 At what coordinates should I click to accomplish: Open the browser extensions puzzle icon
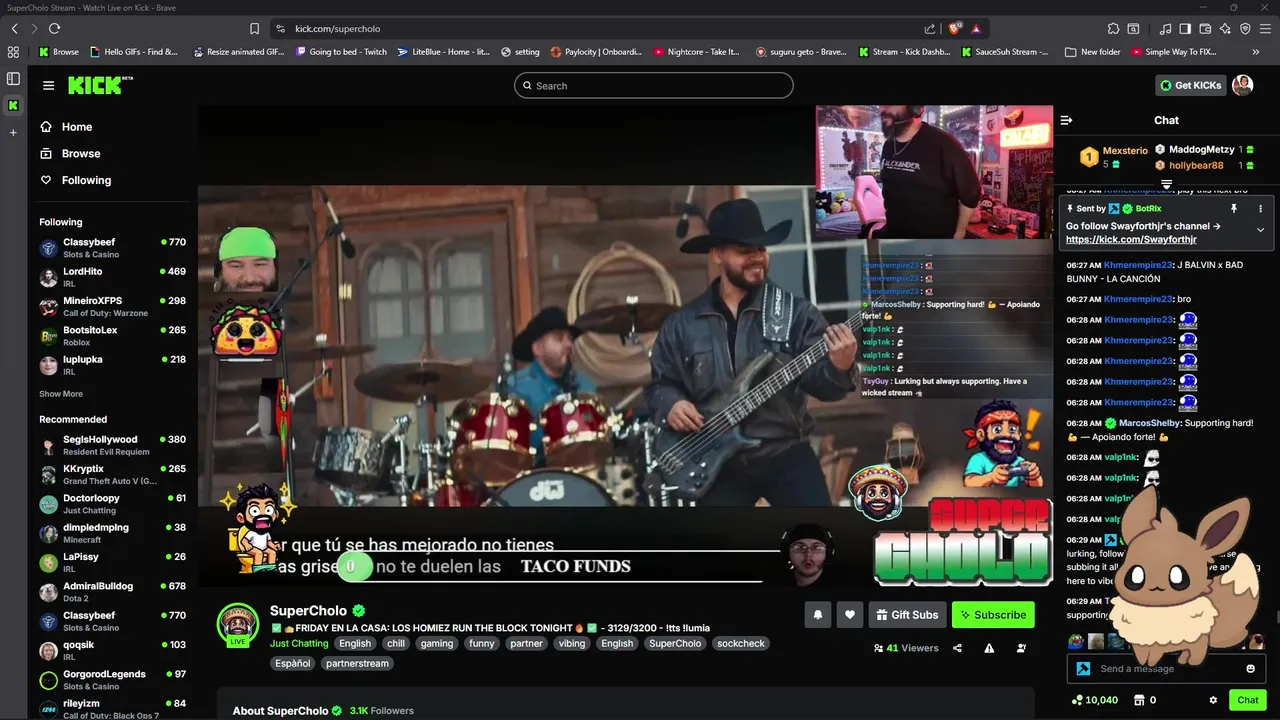[1113, 28]
